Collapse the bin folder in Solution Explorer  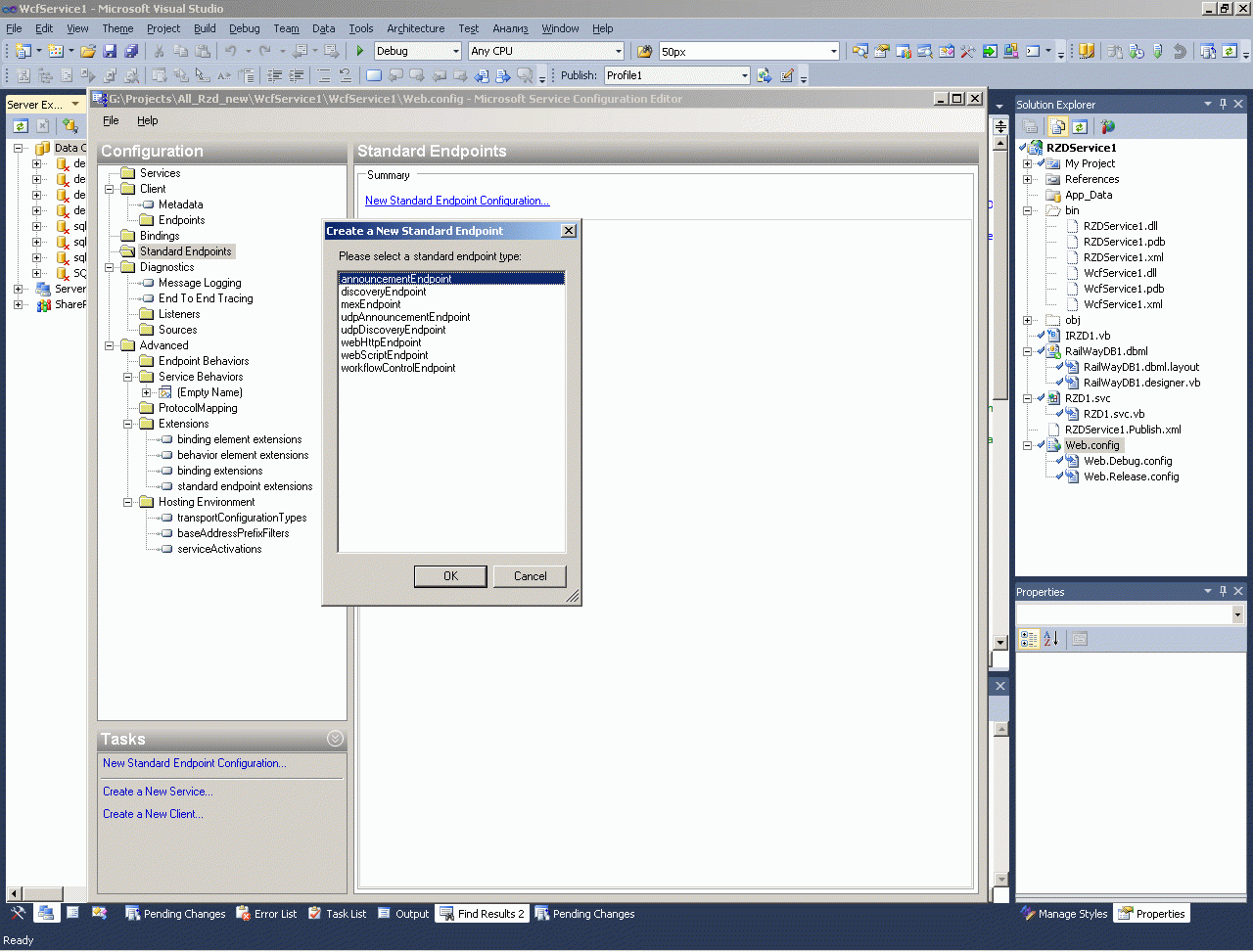1027,210
